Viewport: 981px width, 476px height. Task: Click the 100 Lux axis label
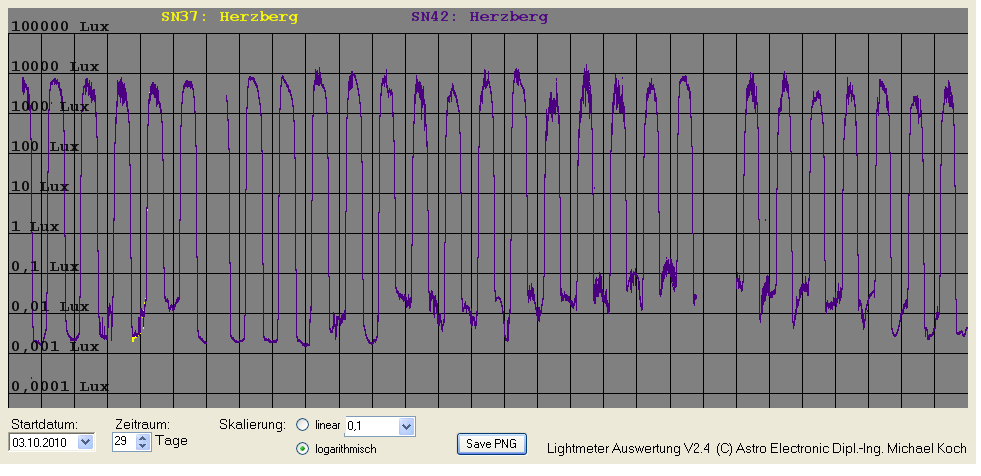coord(45,147)
